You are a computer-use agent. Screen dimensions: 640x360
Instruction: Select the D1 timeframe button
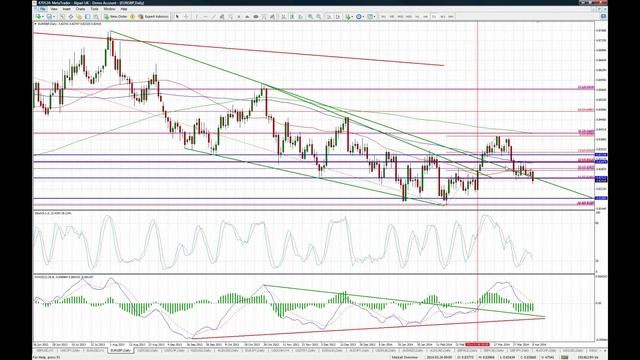point(434,17)
